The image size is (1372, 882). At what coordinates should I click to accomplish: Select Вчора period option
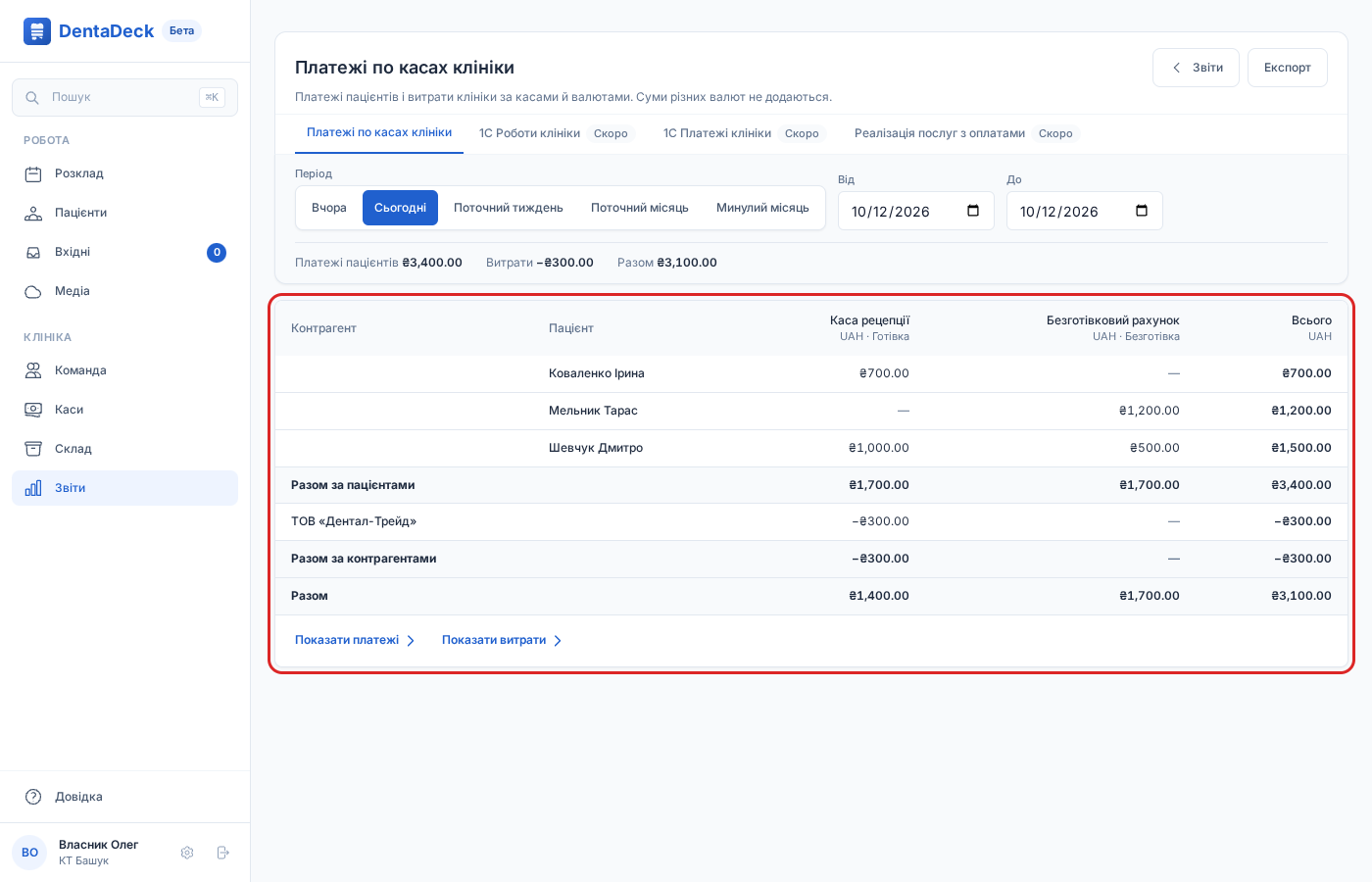point(329,208)
